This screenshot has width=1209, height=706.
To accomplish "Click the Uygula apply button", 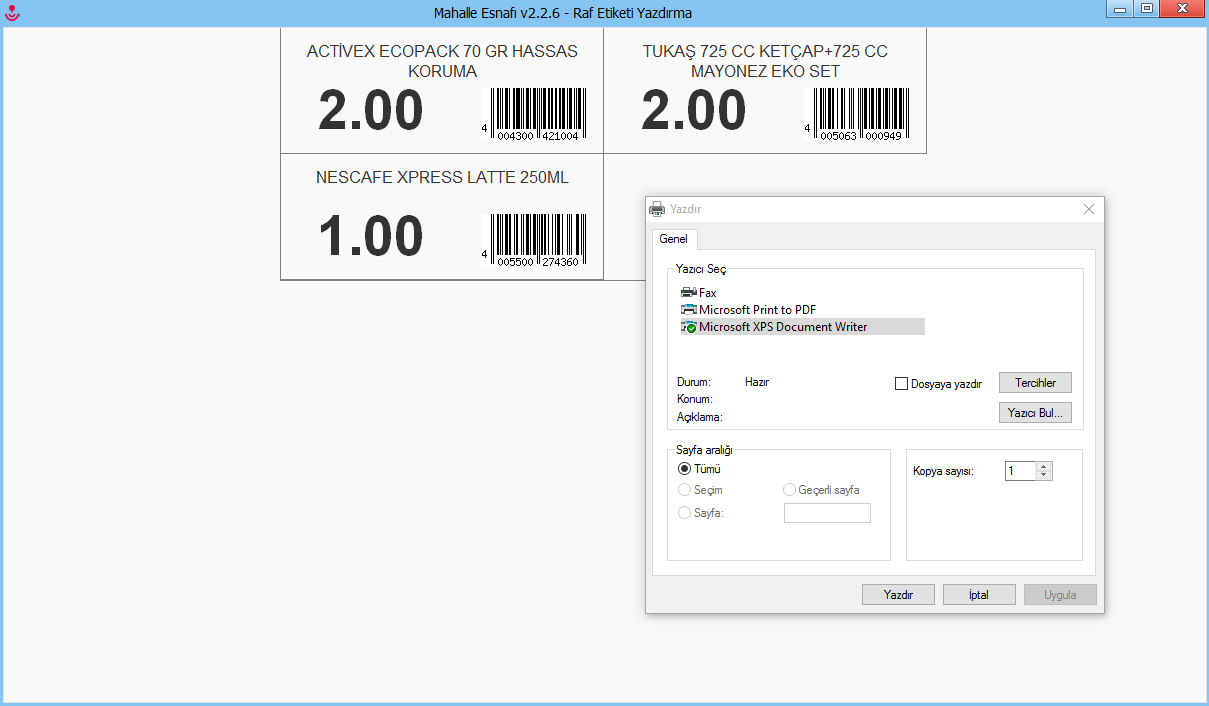I will pyautogui.click(x=1060, y=595).
